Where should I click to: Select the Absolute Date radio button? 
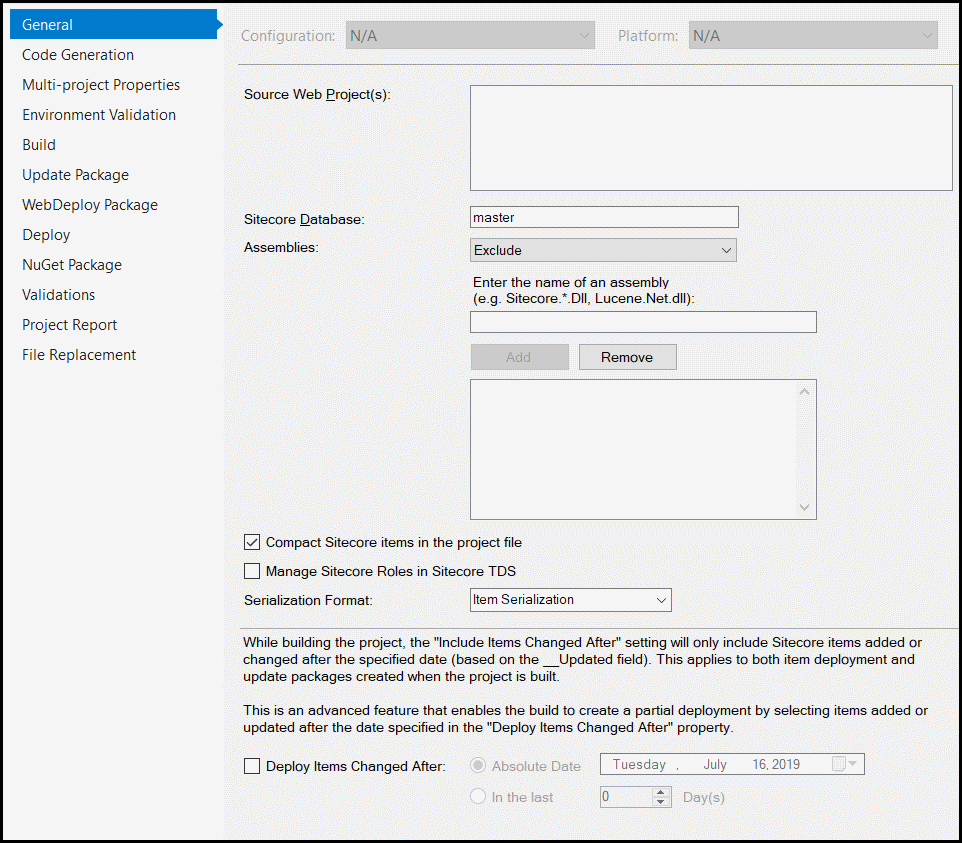(x=478, y=766)
